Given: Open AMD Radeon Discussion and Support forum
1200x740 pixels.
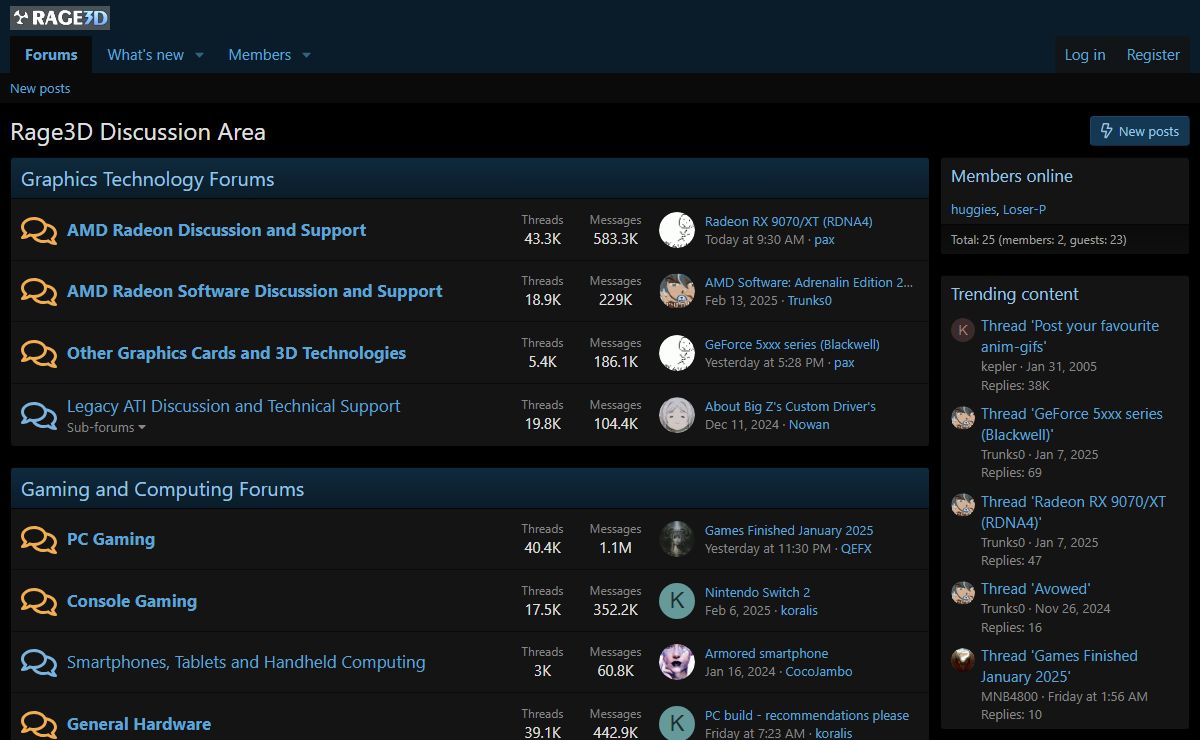Looking at the screenshot, I should tap(216, 230).
